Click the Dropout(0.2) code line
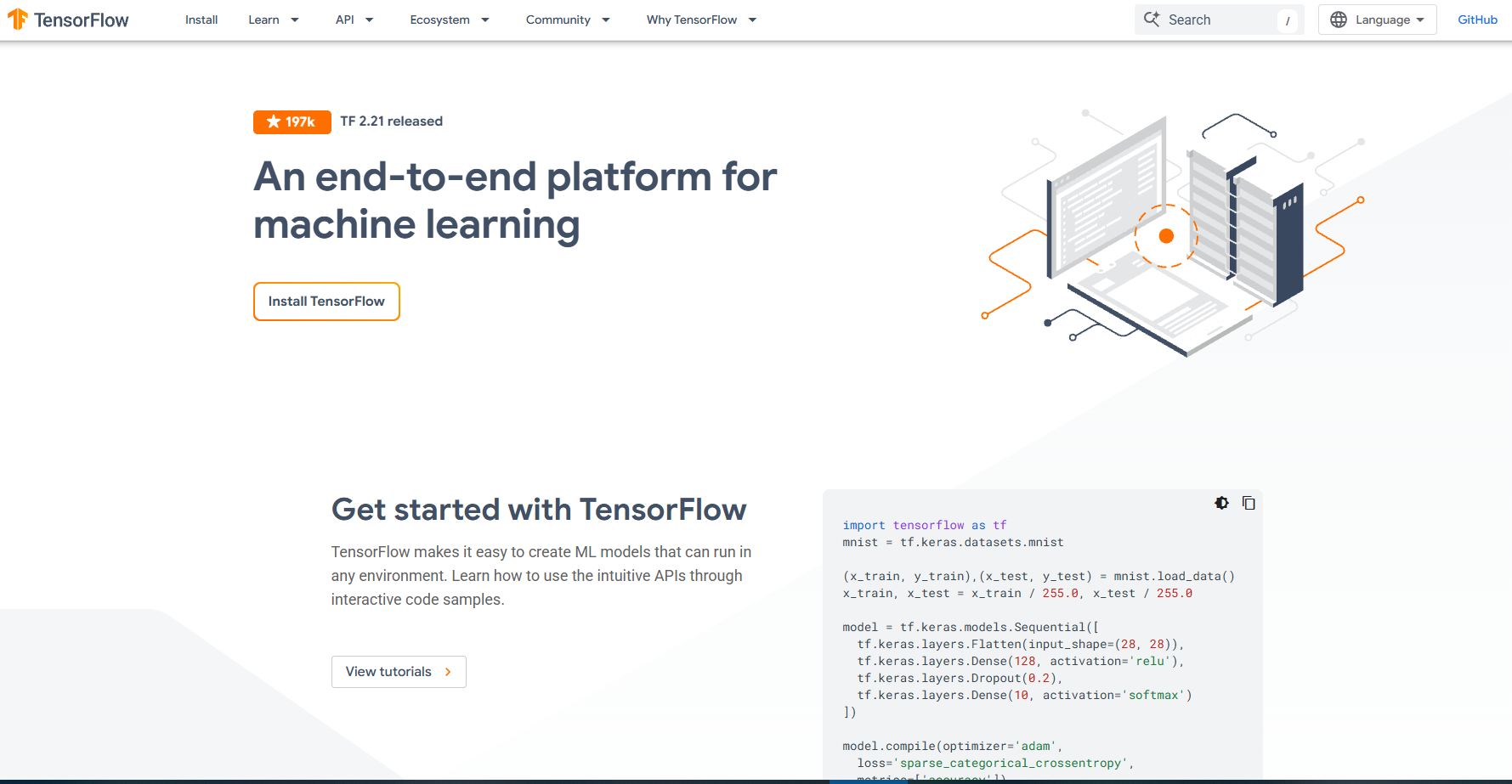Viewport: 1512px width, 784px height. [960, 679]
